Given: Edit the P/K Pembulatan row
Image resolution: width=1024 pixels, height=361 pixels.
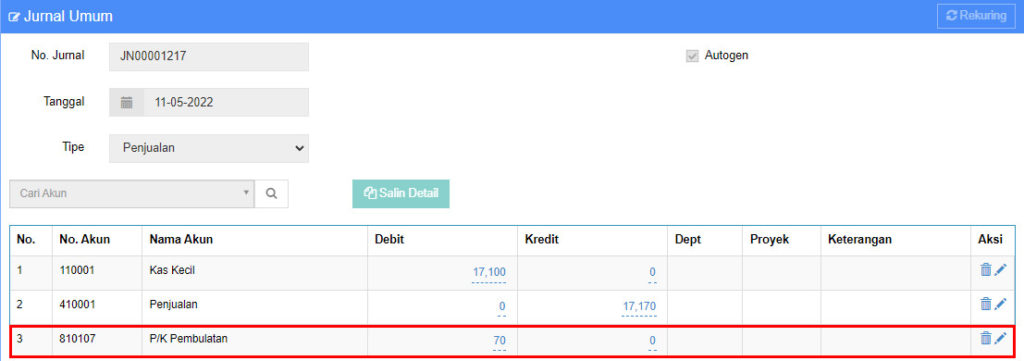Looking at the screenshot, I should coord(1000,337).
